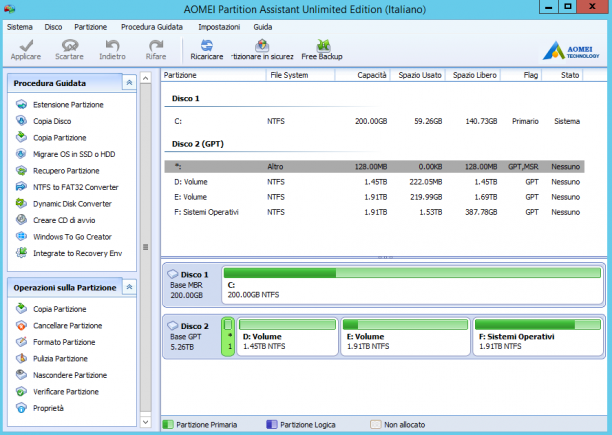The width and height of the screenshot is (612, 435).
Task: Open the Guida menu
Action: point(263,27)
